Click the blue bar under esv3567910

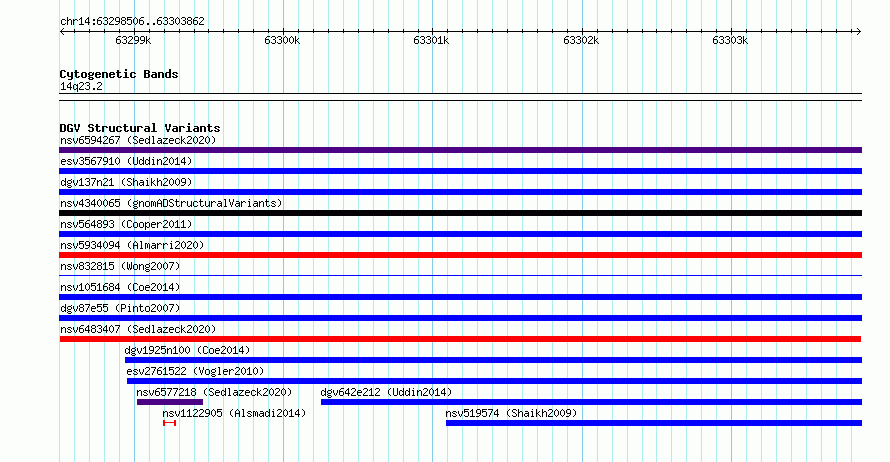coord(460,171)
